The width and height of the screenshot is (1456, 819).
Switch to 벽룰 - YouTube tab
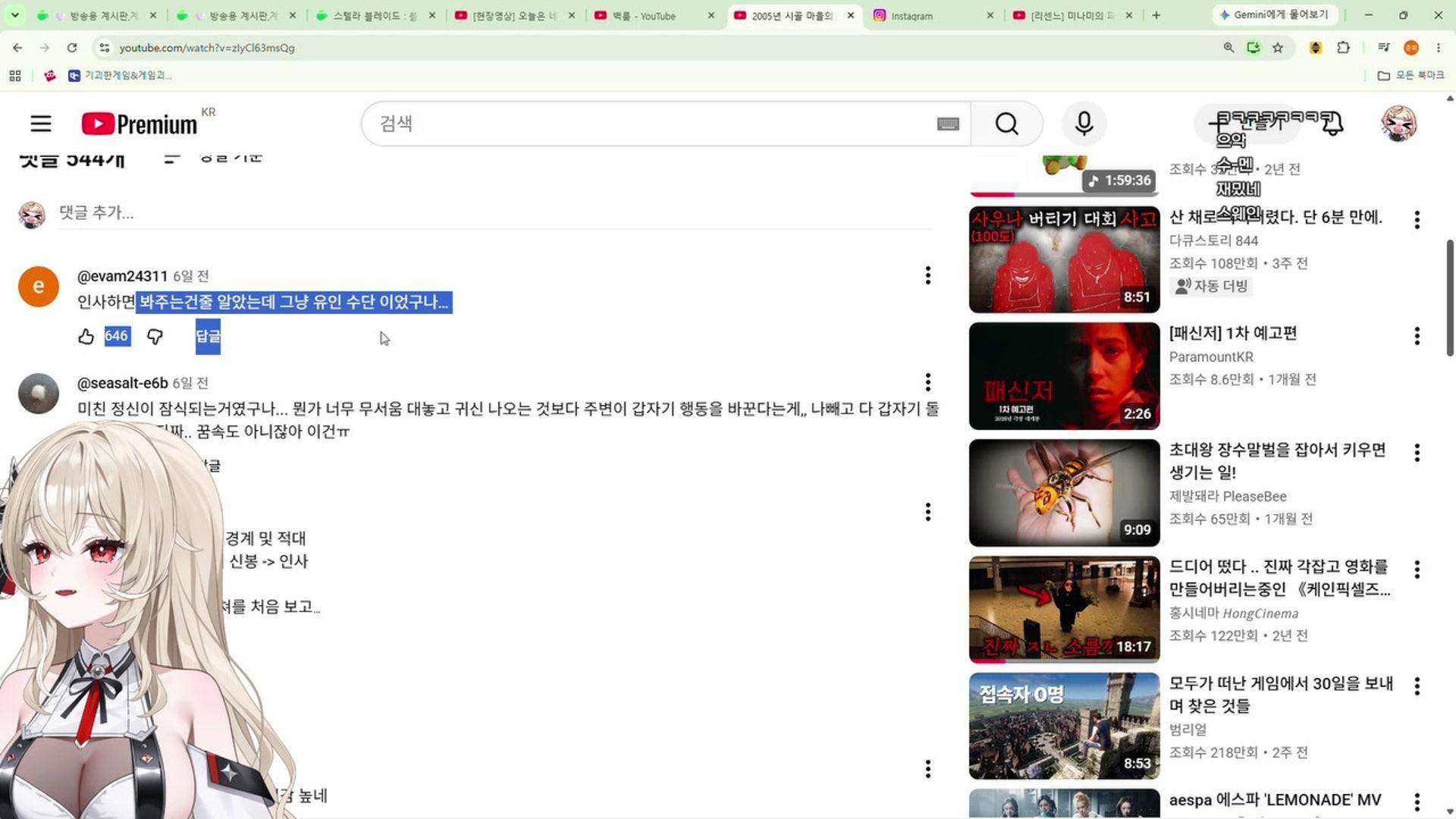click(654, 15)
